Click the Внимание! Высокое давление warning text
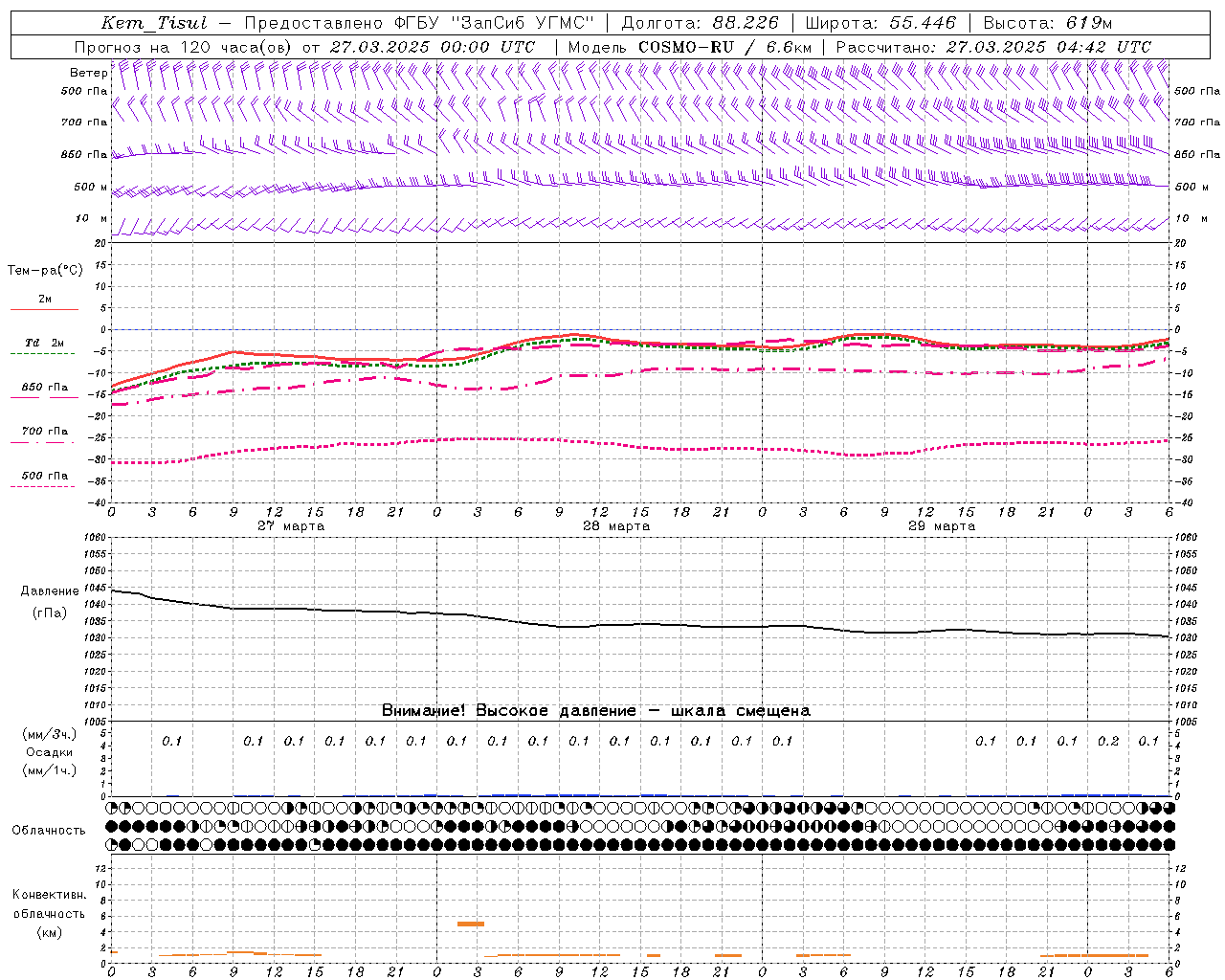 click(596, 710)
